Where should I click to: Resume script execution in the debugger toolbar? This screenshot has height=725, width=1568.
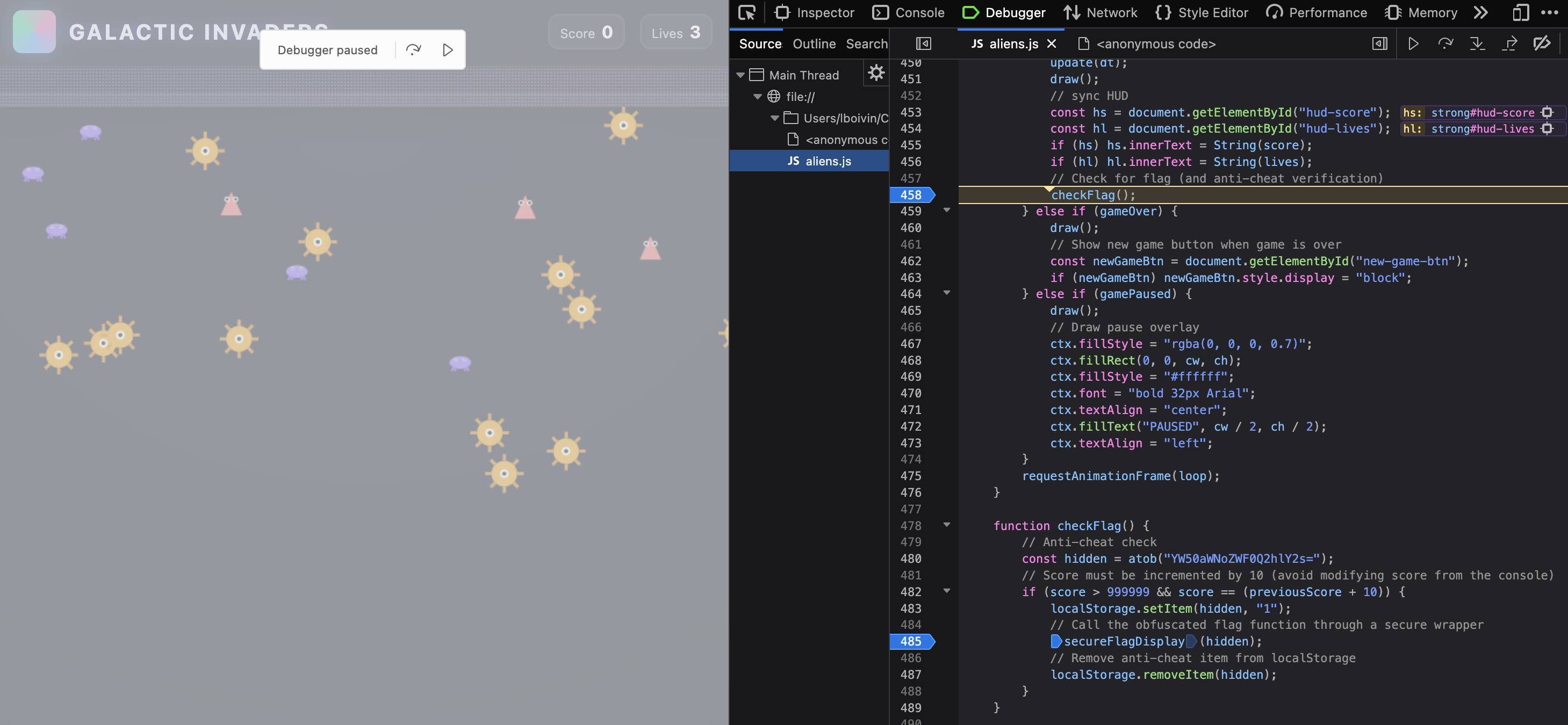[1413, 43]
